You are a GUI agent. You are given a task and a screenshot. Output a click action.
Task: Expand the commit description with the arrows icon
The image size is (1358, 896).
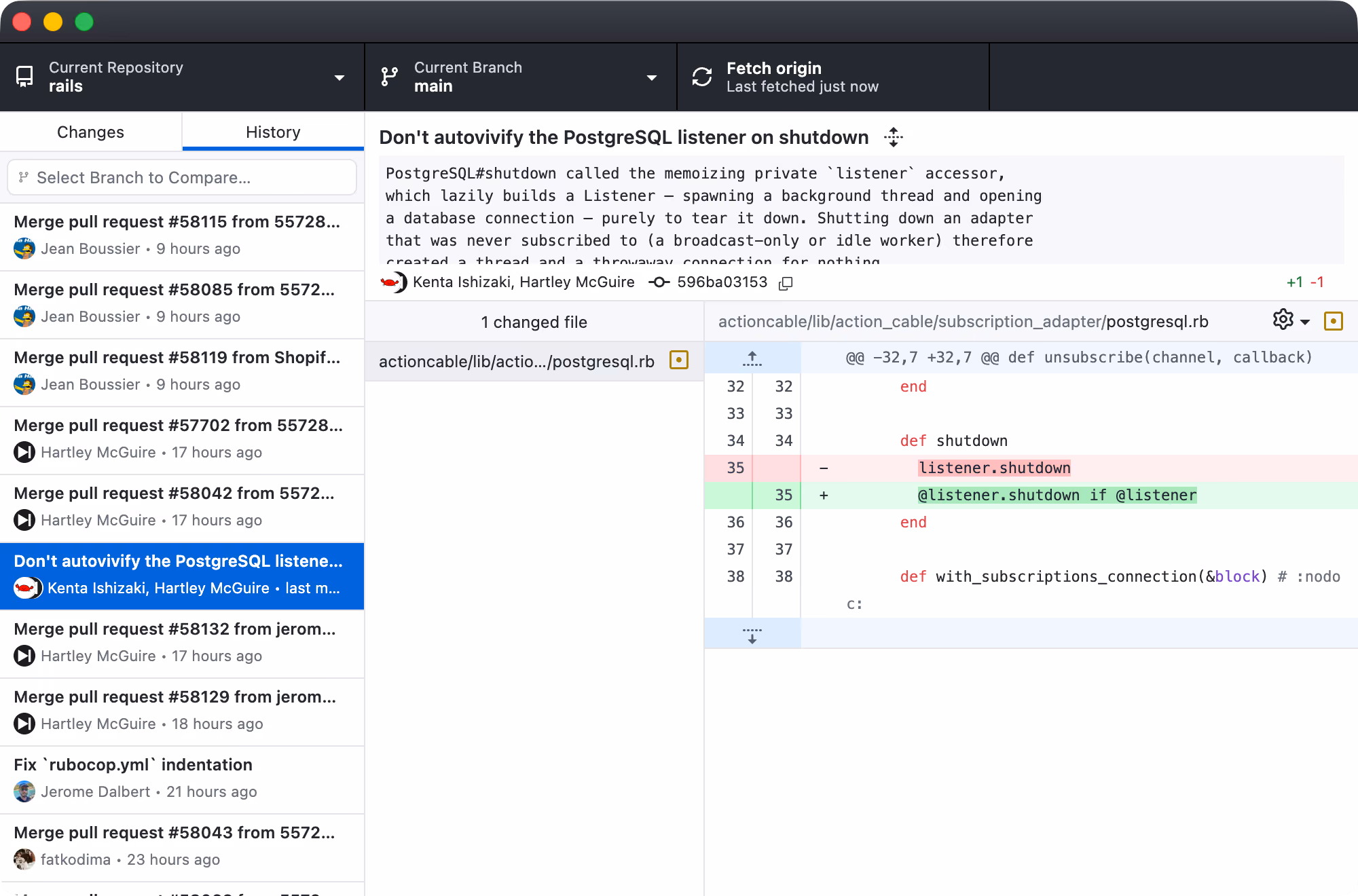894,137
